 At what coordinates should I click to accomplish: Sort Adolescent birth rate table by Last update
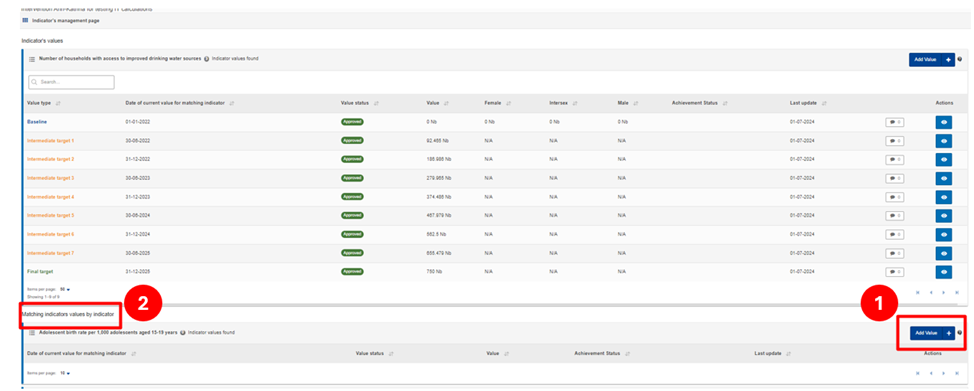pyautogui.click(x=789, y=354)
